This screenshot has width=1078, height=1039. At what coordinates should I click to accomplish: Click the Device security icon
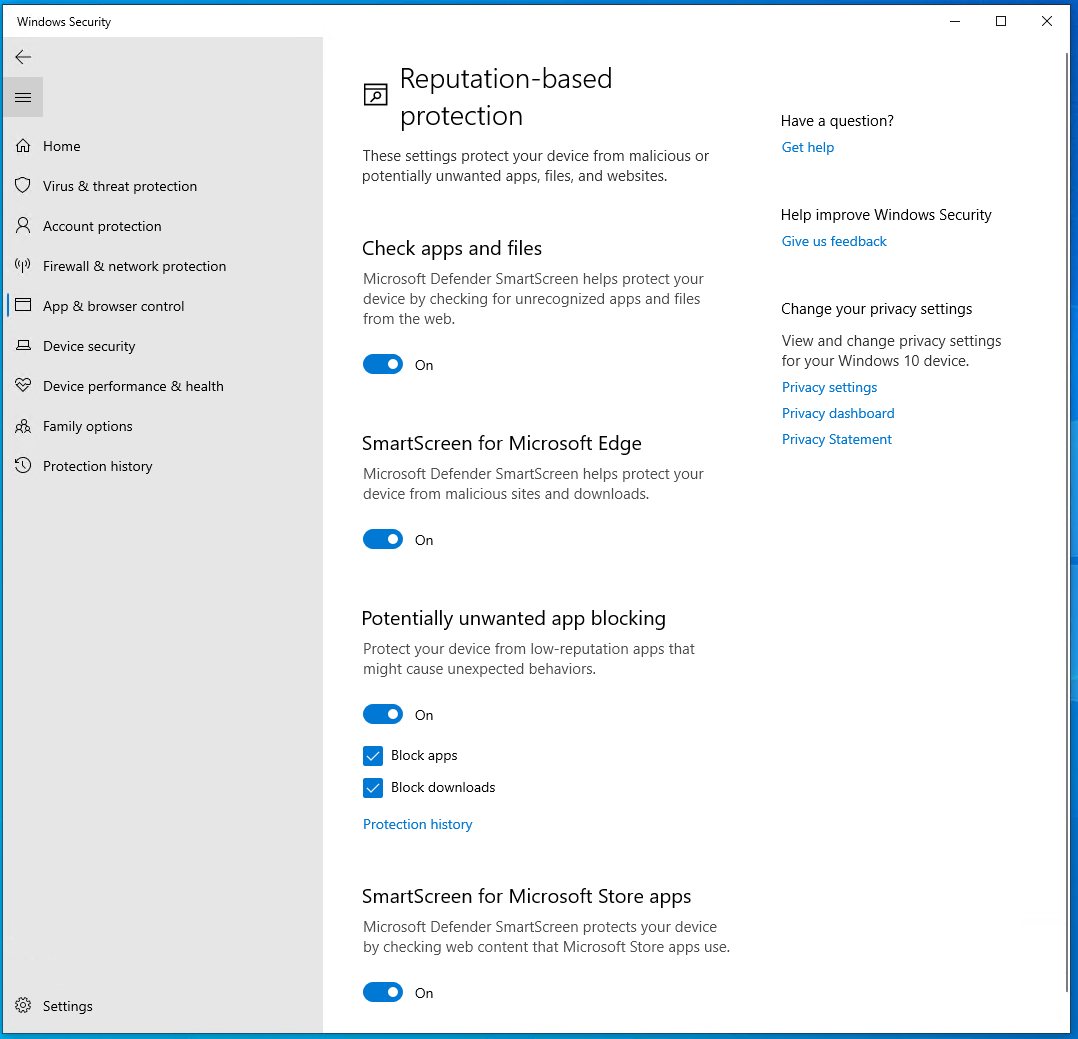point(23,346)
